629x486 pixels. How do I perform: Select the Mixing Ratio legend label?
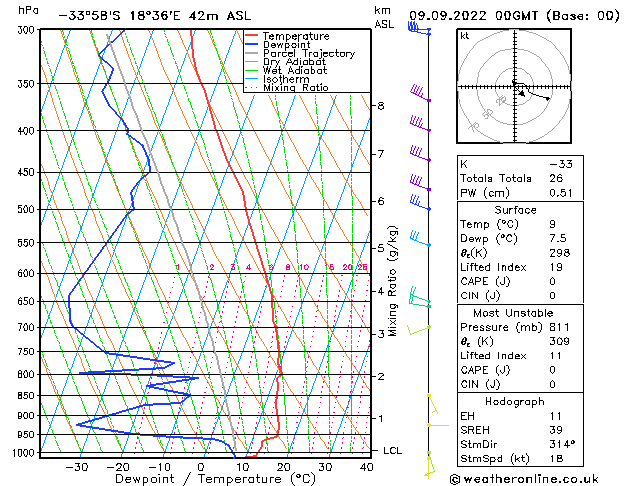[296, 87]
